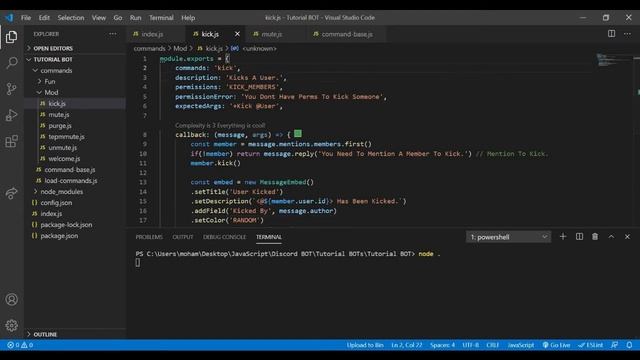Click the errors and warnings status indicator

click(20, 345)
